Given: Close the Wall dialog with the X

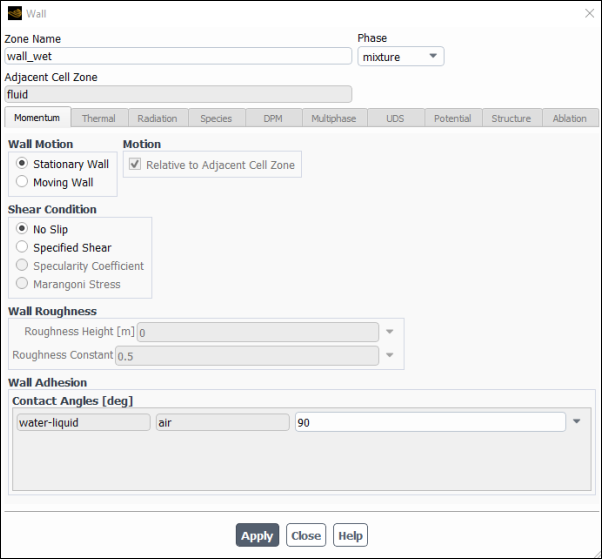Looking at the screenshot, I should (589, 13).
